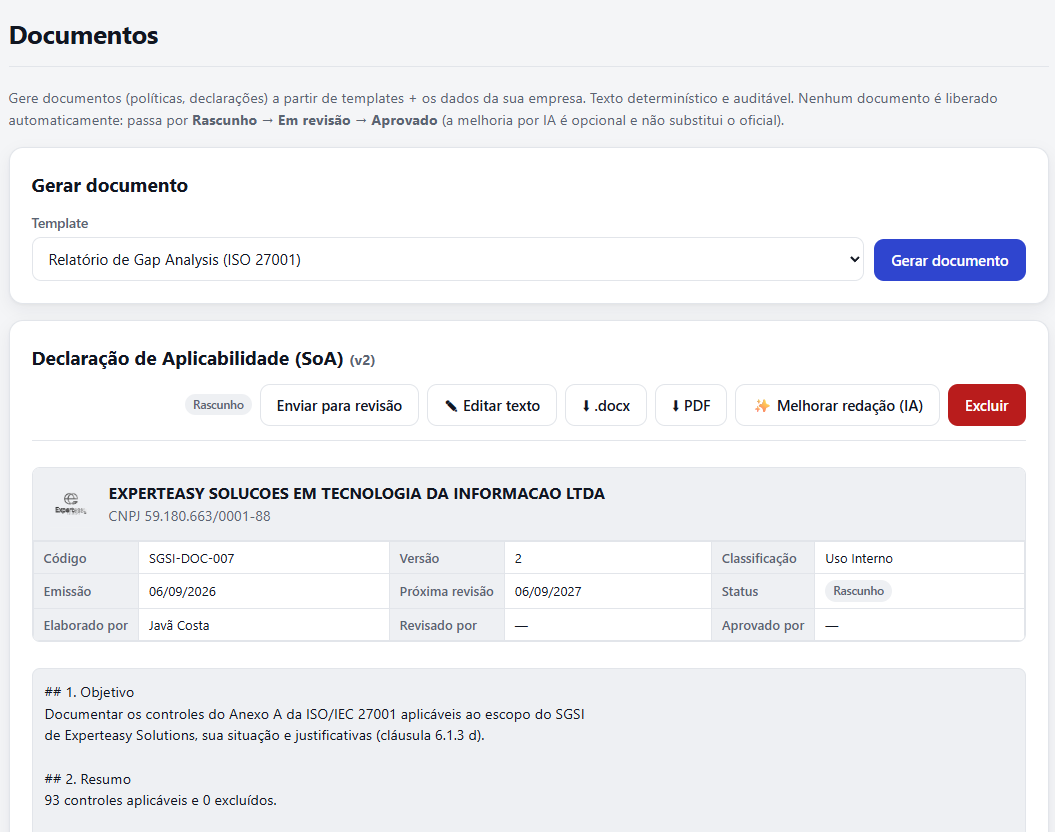
Task: Click the Próxima revisão label cell
Action: click(447, 592)
